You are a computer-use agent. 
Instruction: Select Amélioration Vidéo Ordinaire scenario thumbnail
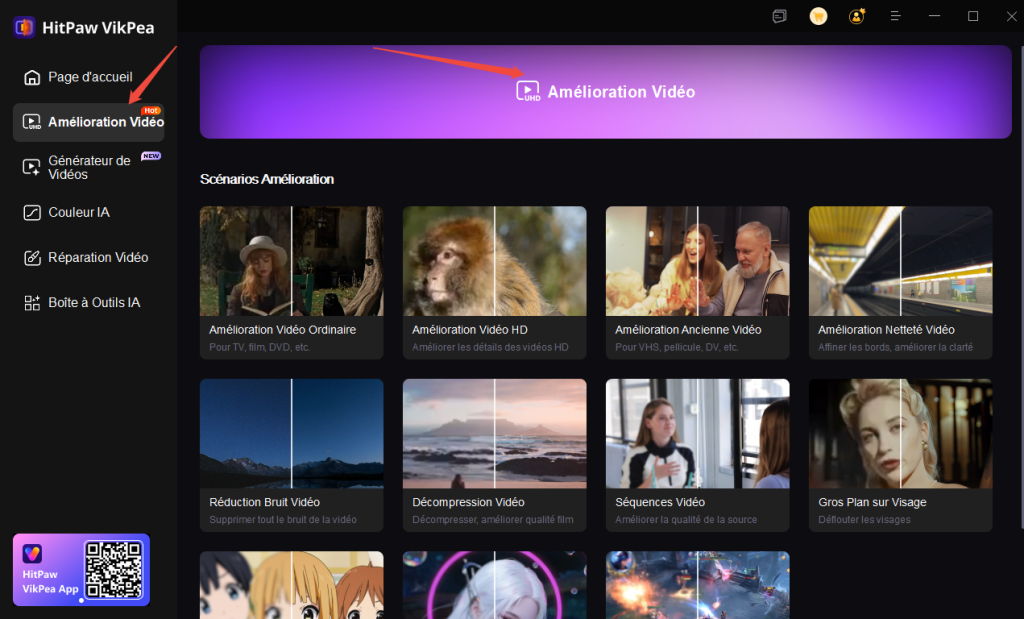click(x=291, y=261)
